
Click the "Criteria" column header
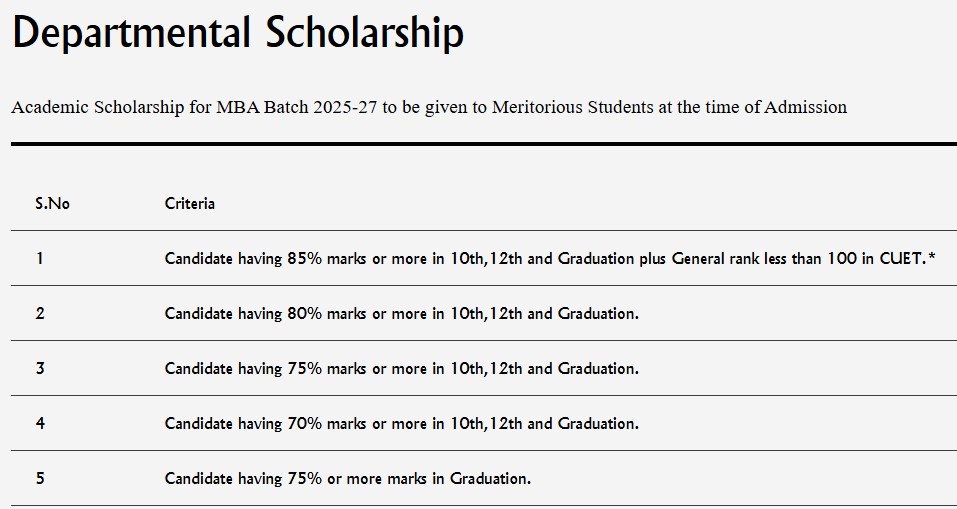click(190, 203)
